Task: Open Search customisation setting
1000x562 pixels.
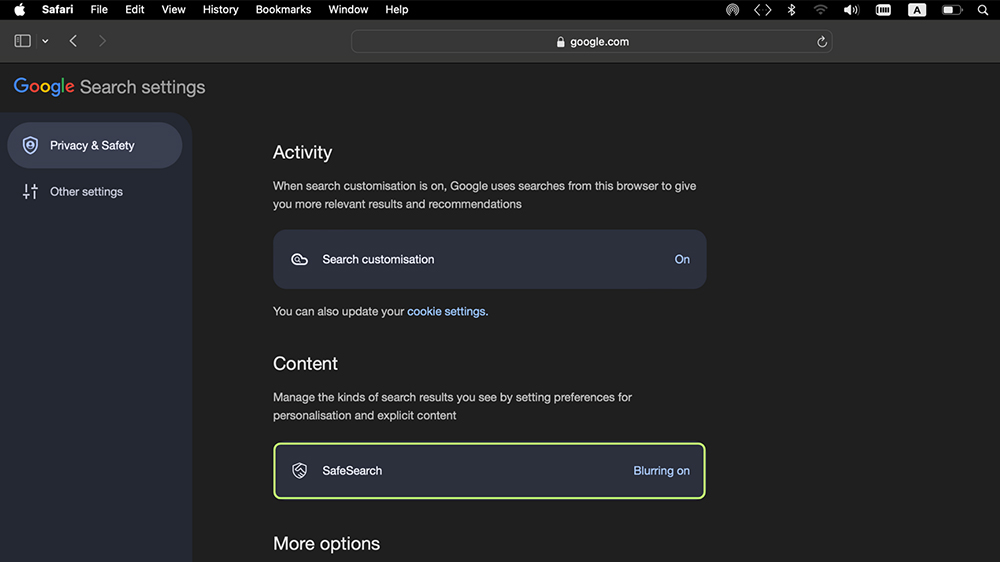Action: click(x=489, y=259)
